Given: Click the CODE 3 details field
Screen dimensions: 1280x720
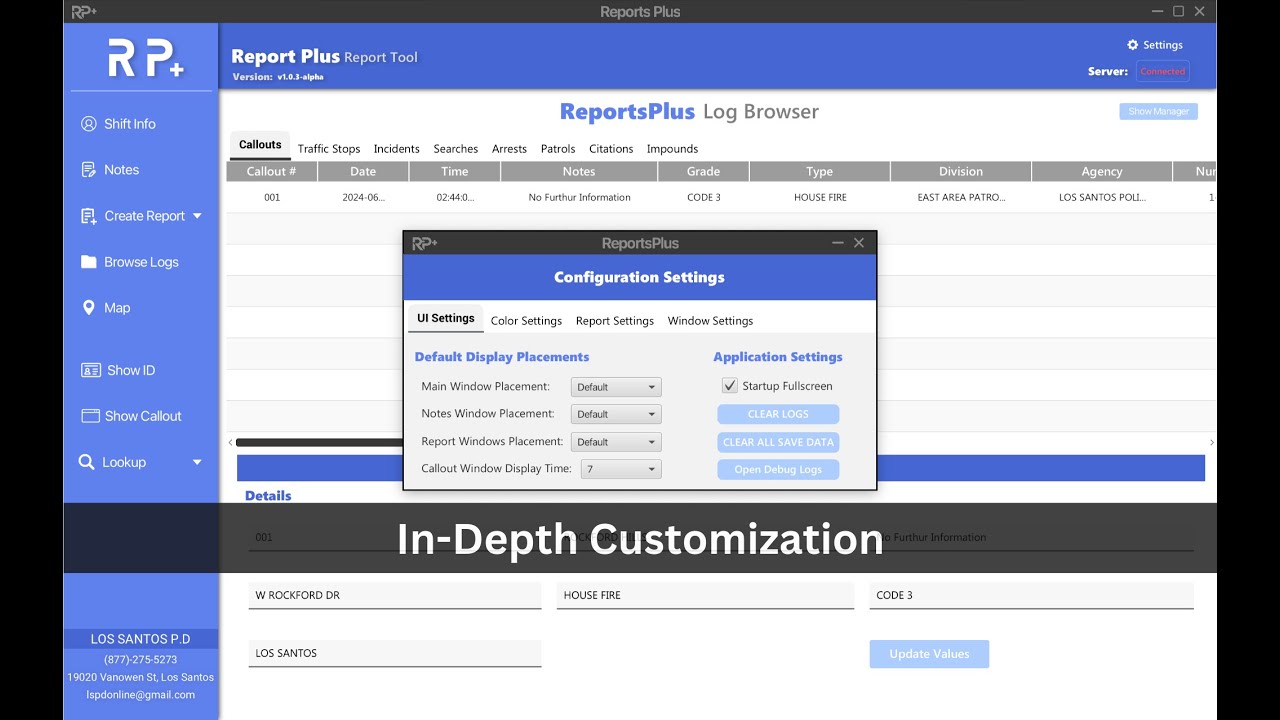Looking at the screenshot, I should click(x=1031, y=596).
